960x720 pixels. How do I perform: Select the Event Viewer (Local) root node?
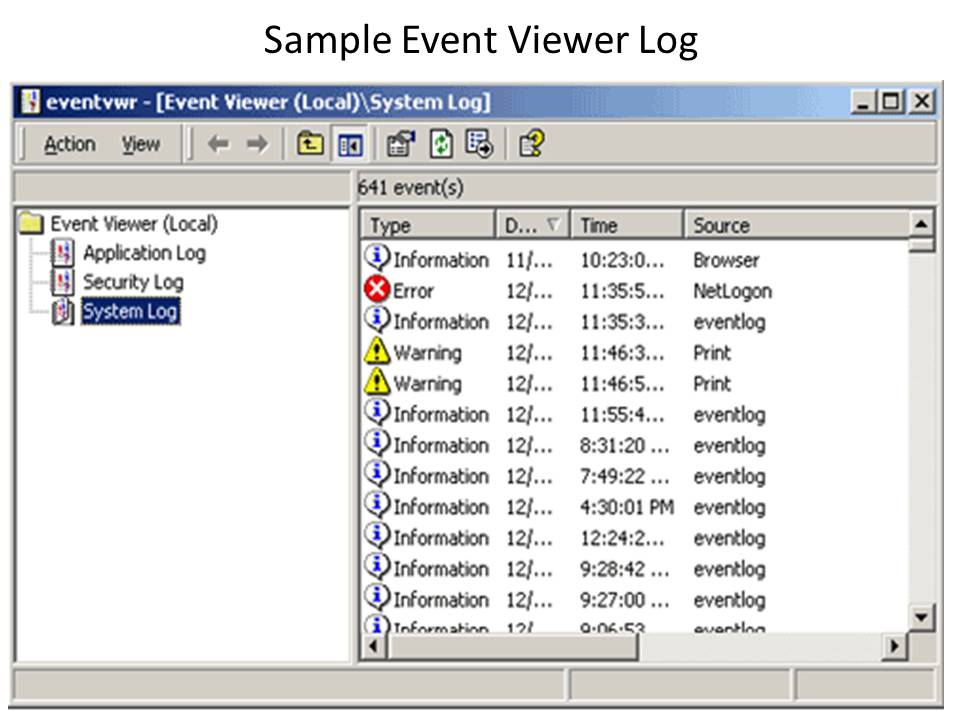(x=133, y=224)
